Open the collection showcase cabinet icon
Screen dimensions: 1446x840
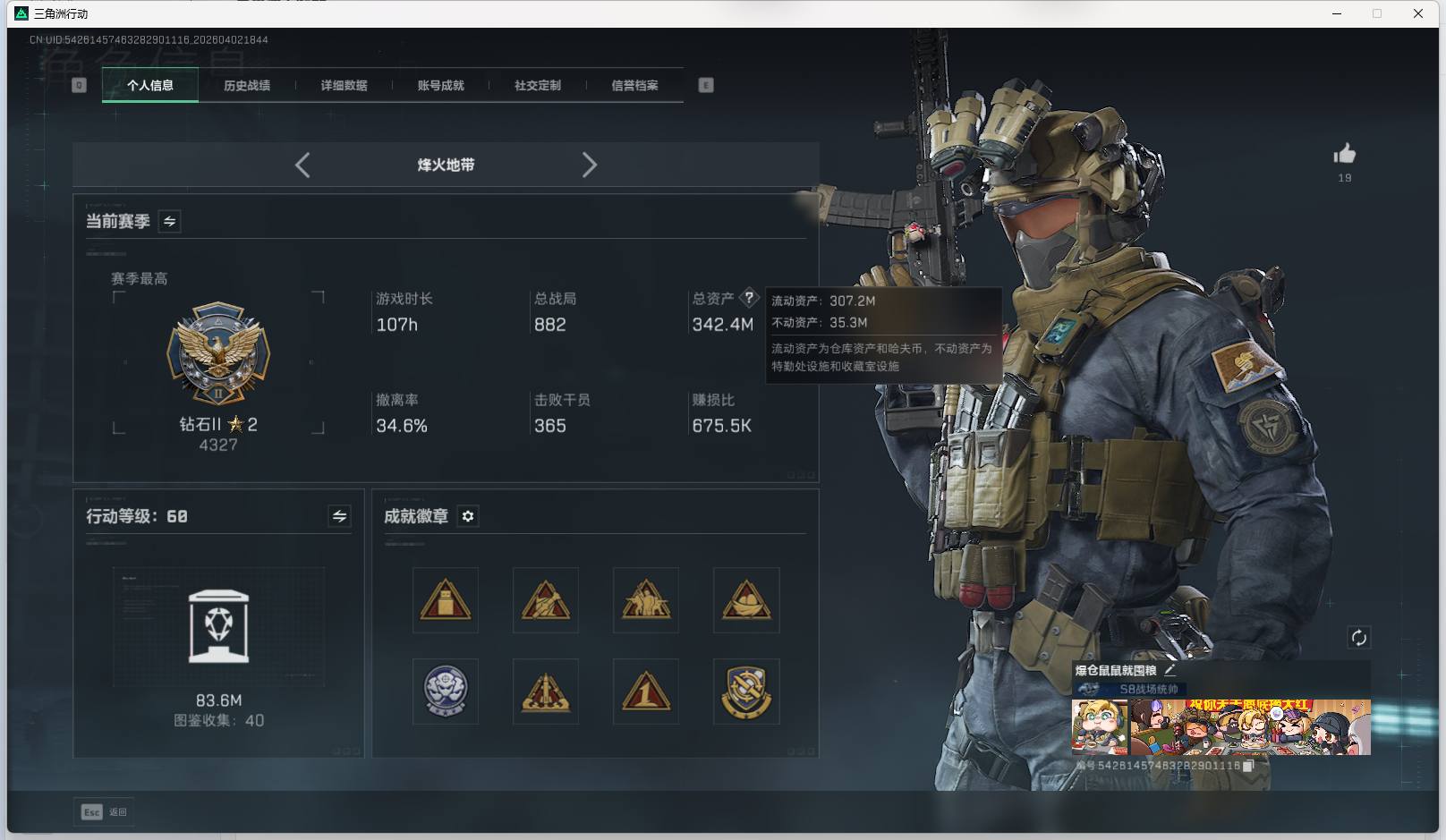pyautogui.click(x=218, y=626)
